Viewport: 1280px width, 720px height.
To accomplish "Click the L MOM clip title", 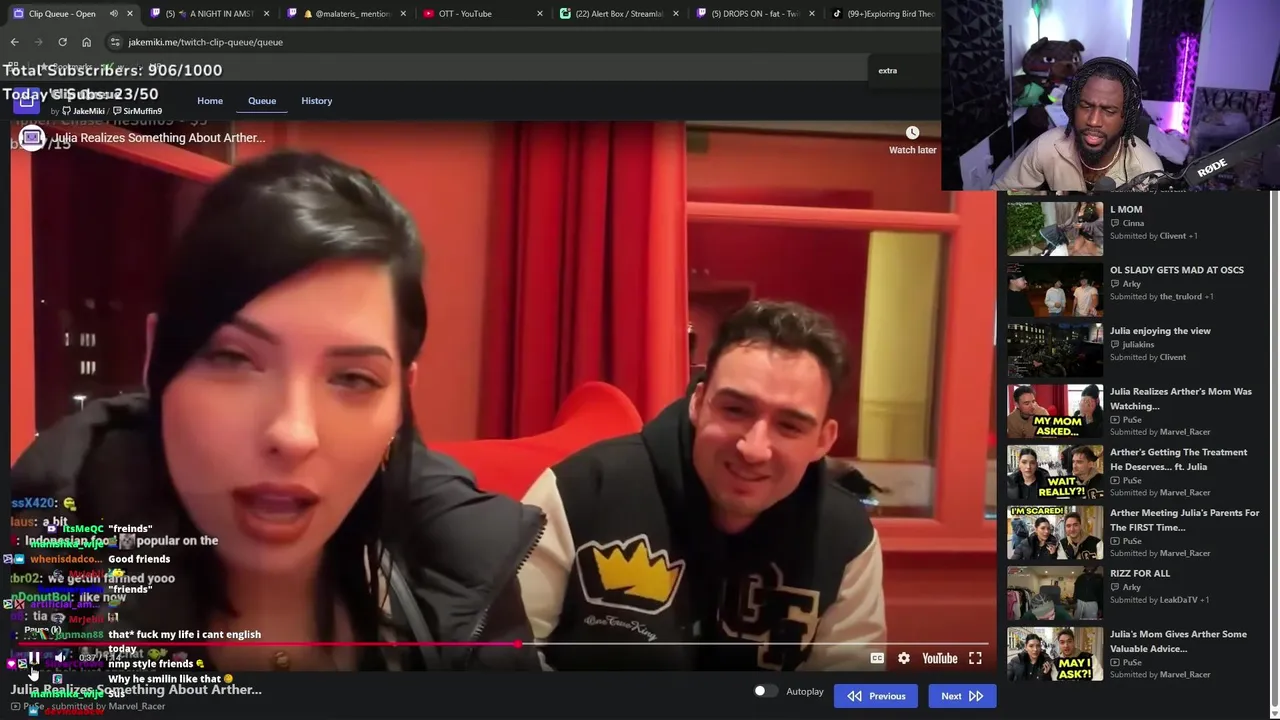I will (1126, 210).
